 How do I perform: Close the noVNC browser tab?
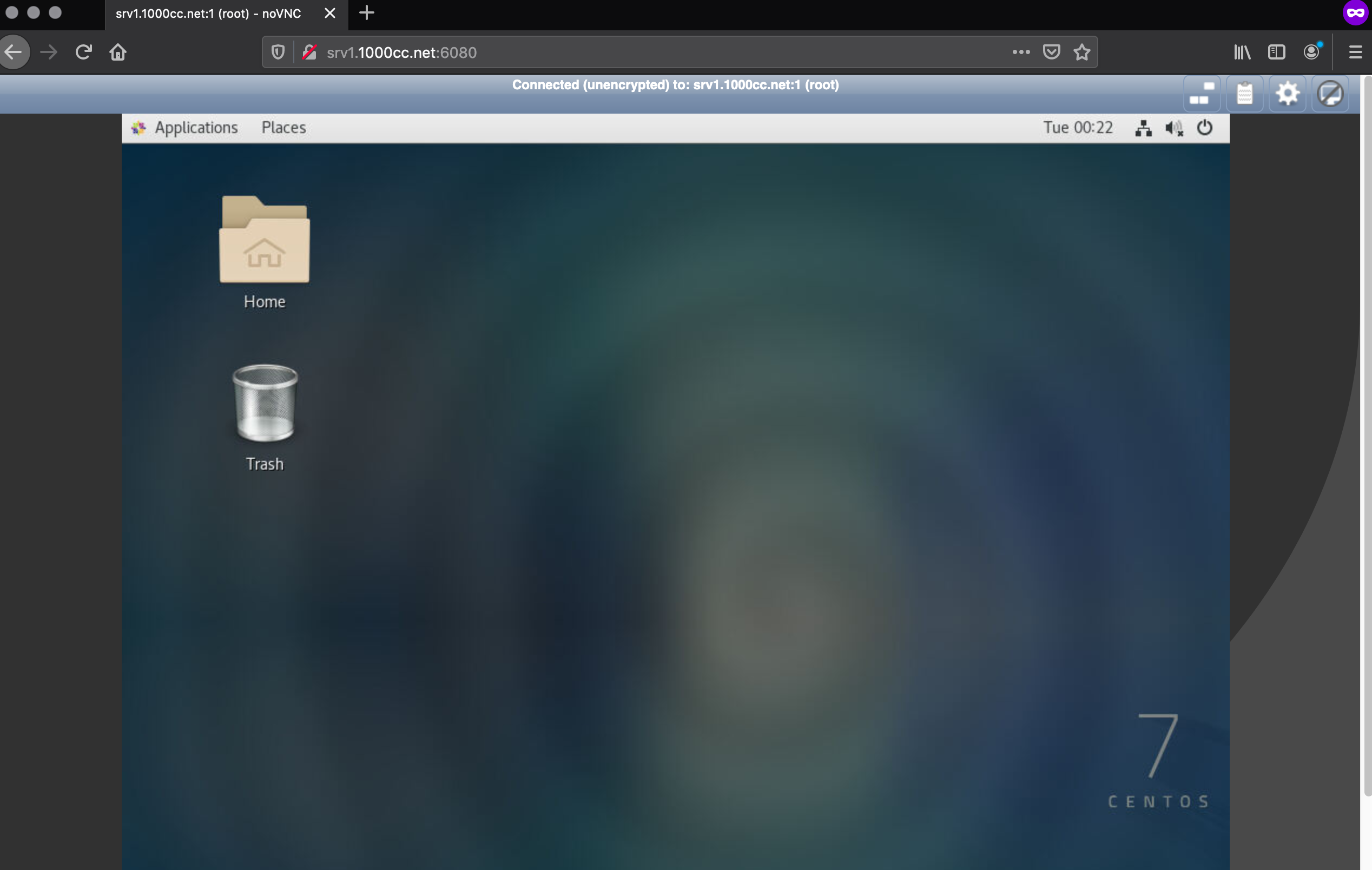[330, 13]
